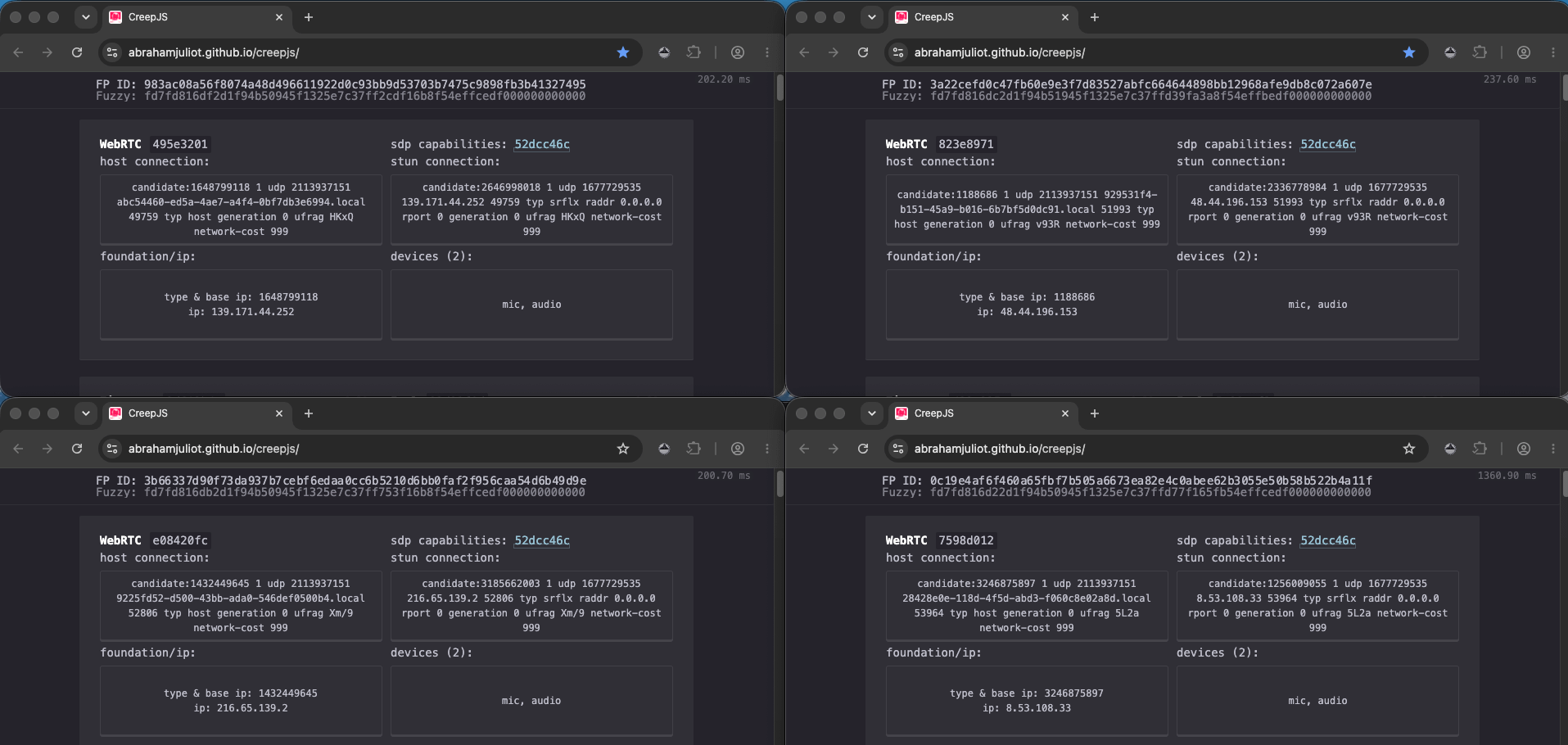Focus the address bar in the 8.53.108.33 window
The width and height of the screenshot is (1568, 745).
pos(1155,449)
